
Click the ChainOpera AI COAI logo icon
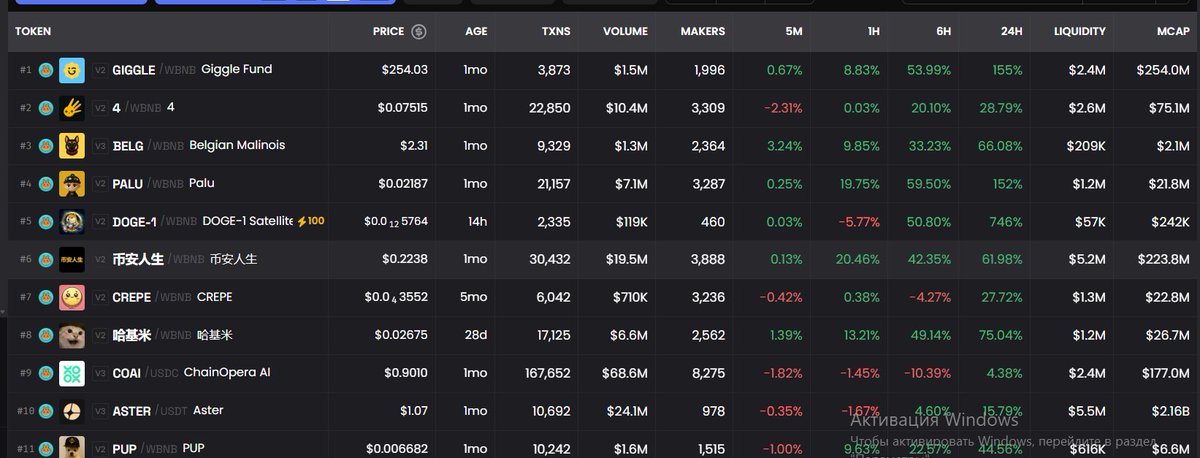coord(72,373)
